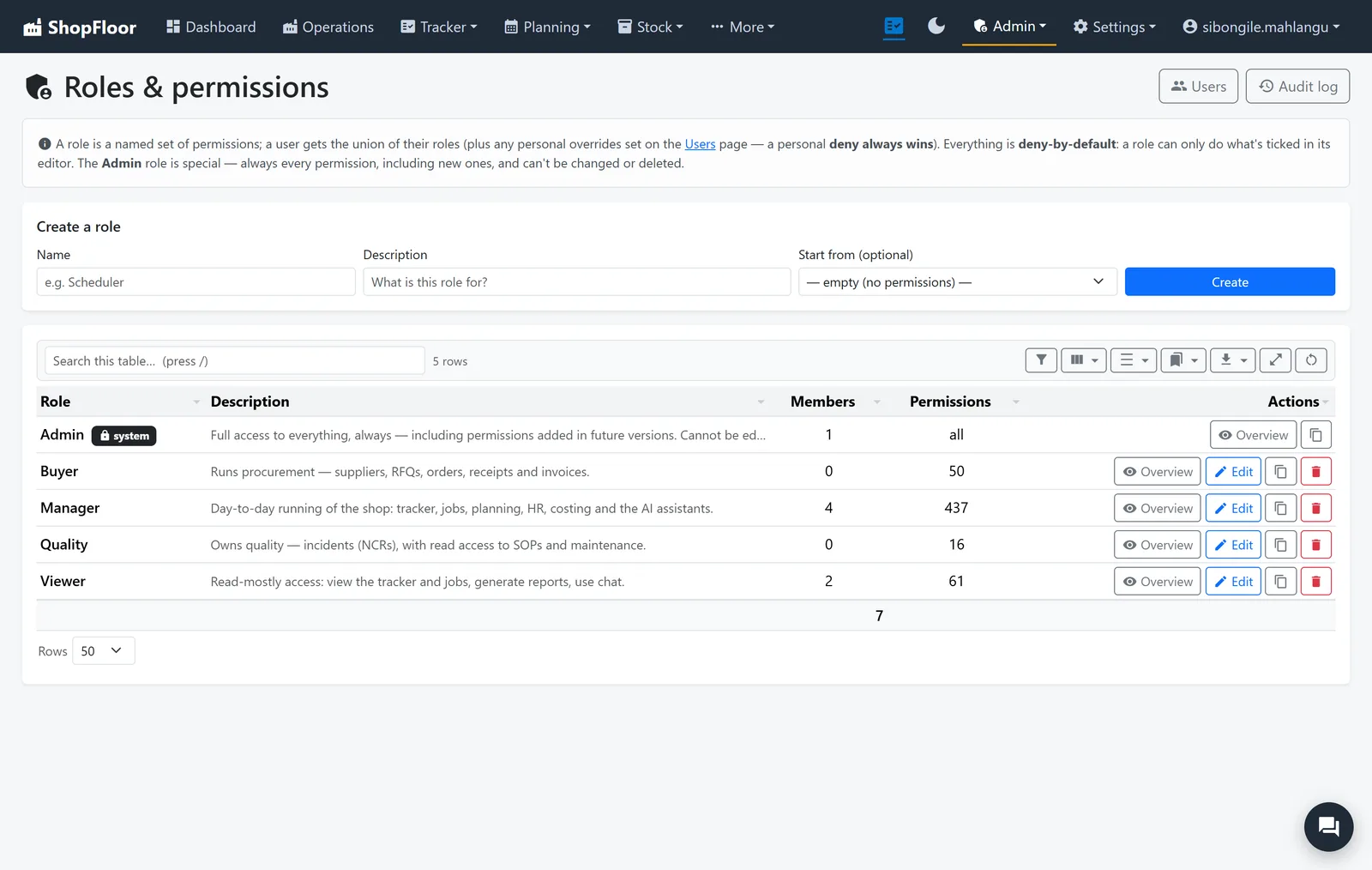Open the Dashboard page

pyautogui.click(x=211, y=27)
